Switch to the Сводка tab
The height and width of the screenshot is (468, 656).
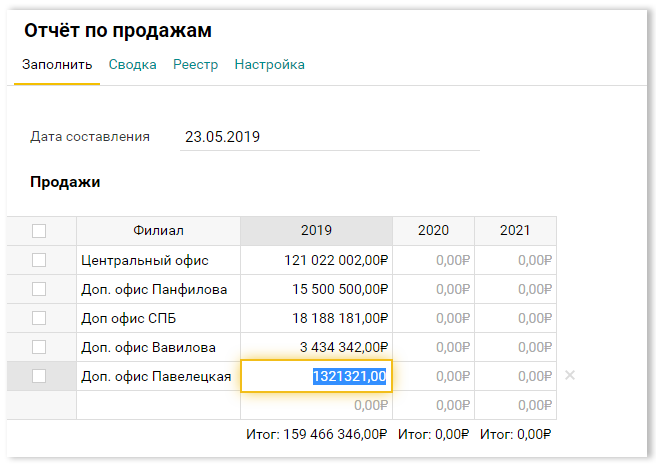(x=133, y=64)
